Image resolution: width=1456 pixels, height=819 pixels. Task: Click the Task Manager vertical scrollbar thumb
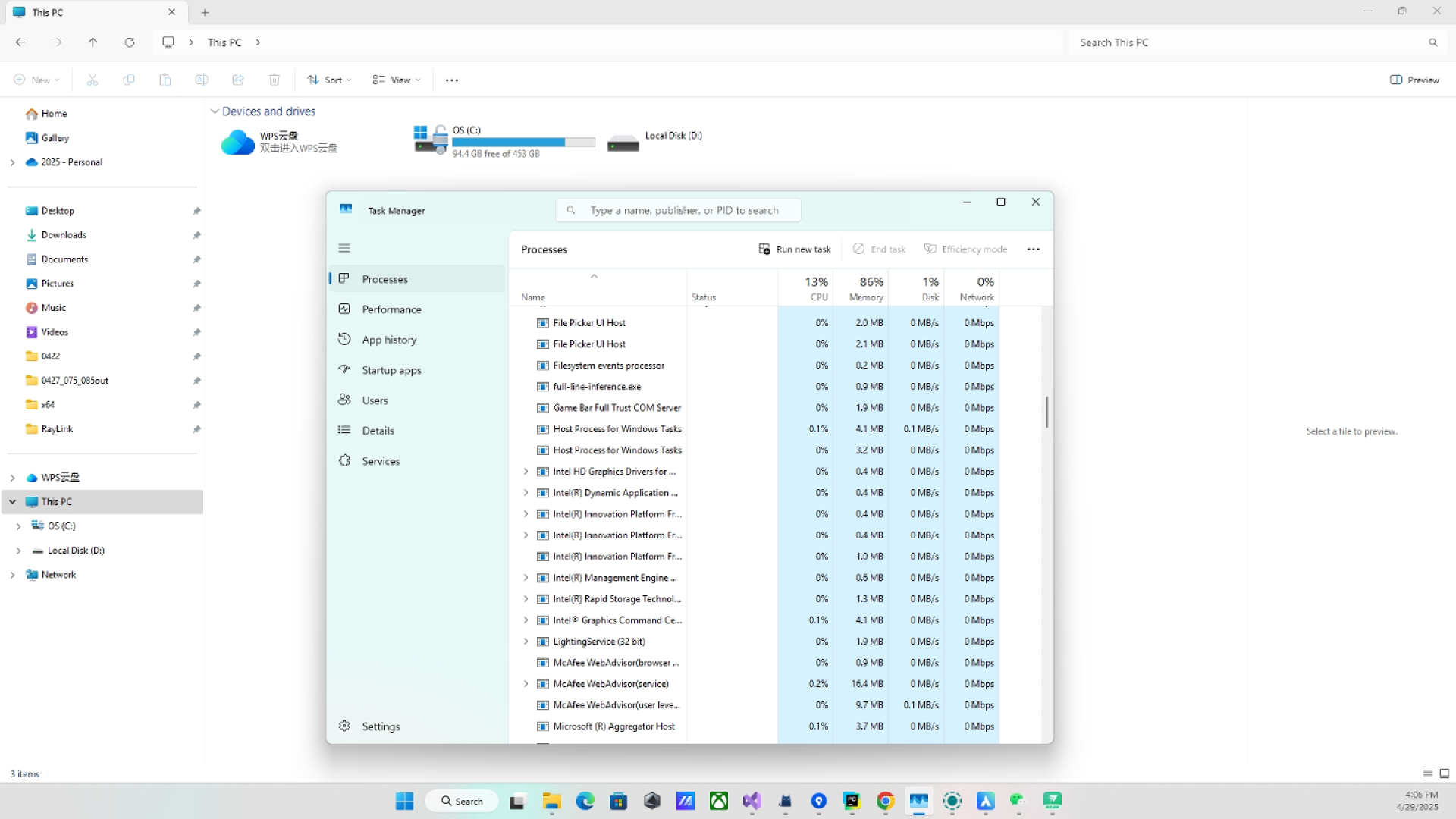click(1047, 412)
